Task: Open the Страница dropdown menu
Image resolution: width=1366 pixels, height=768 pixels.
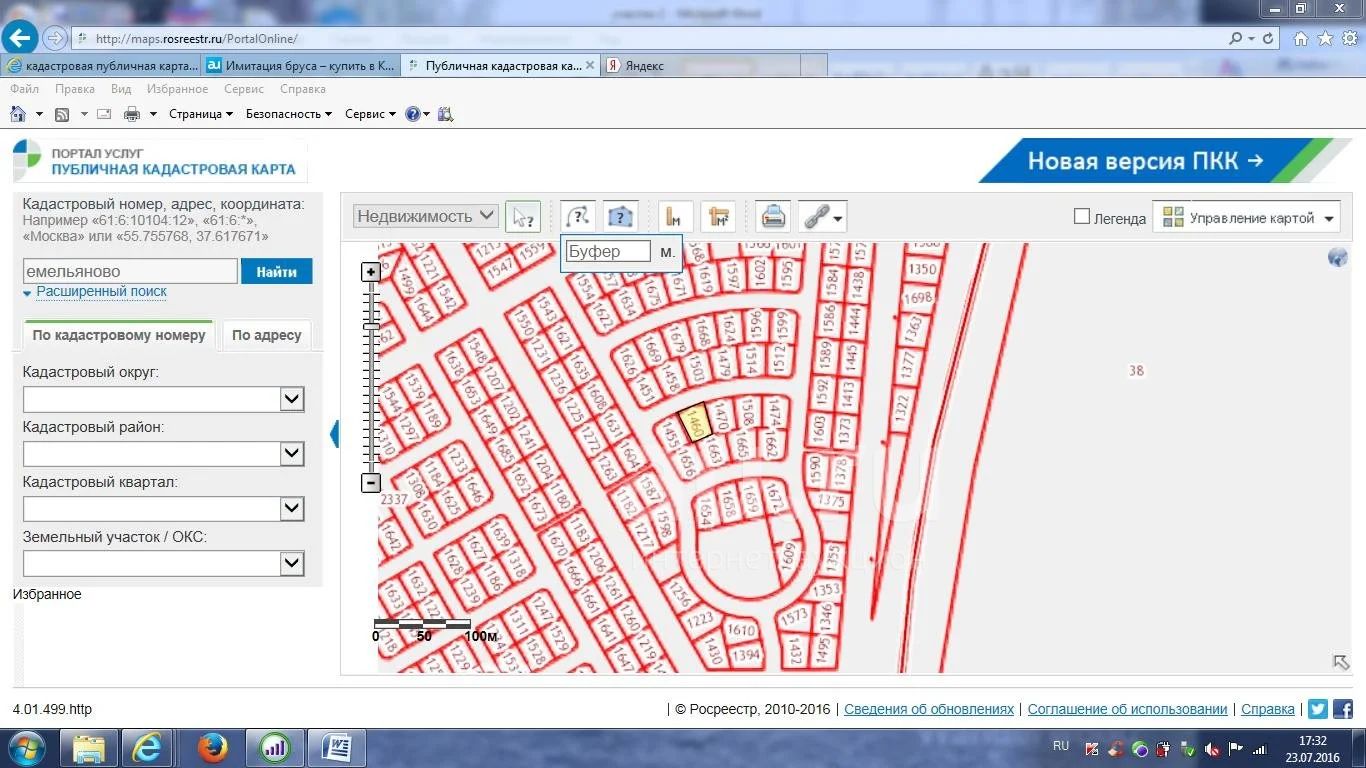Action: (200, 114)
